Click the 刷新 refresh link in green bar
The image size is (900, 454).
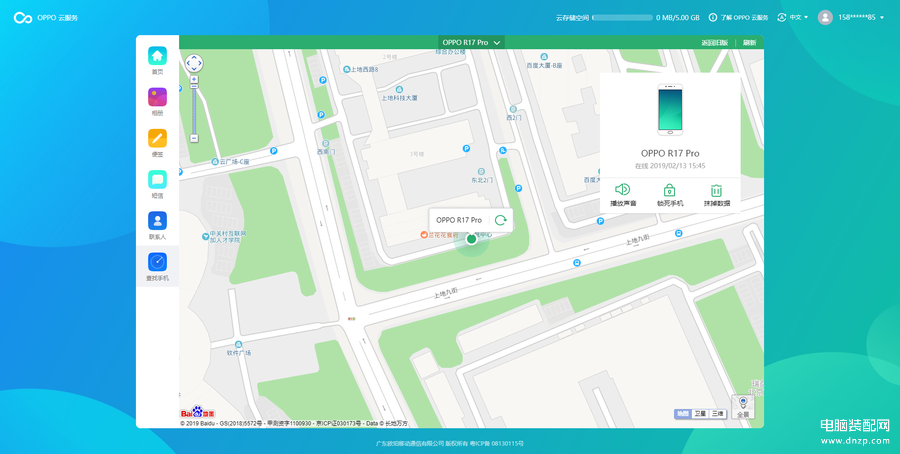[x=749, y=42]
